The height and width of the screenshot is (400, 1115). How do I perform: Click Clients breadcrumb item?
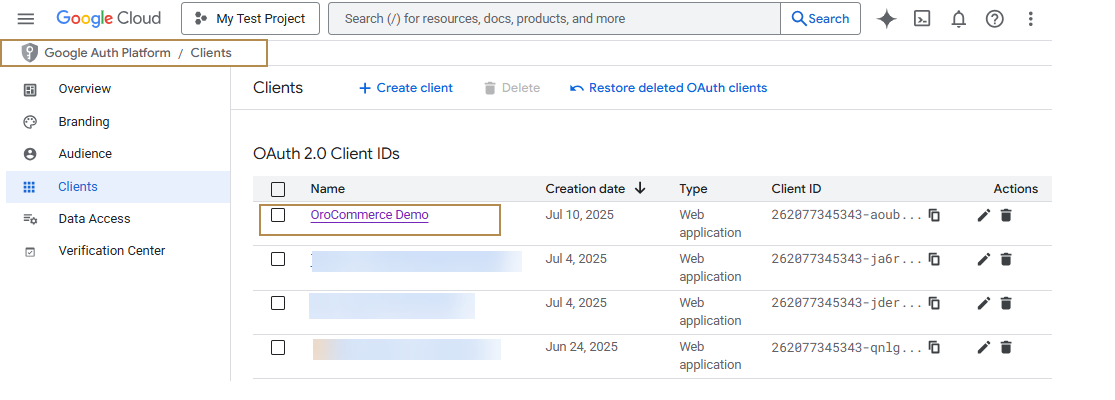pos(211,53)
